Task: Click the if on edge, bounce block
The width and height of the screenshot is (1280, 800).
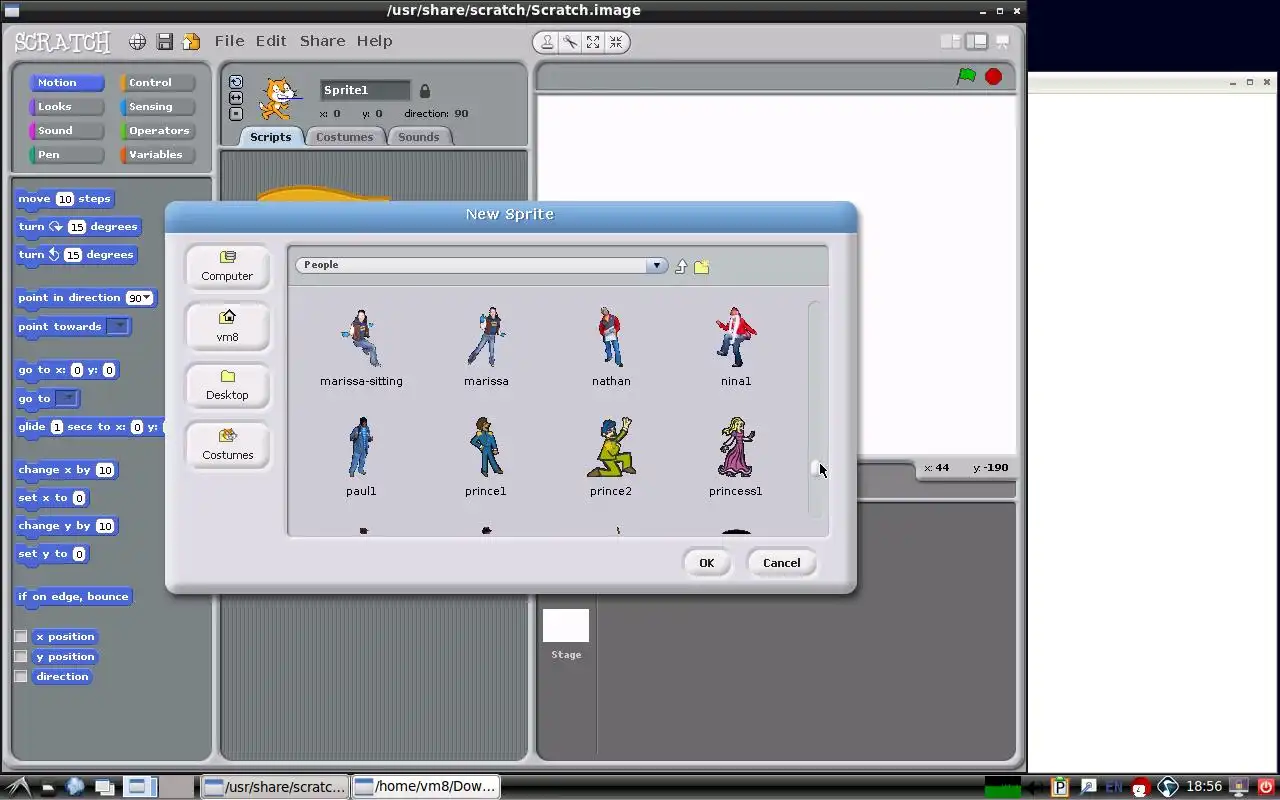Action: coord(73,597)
